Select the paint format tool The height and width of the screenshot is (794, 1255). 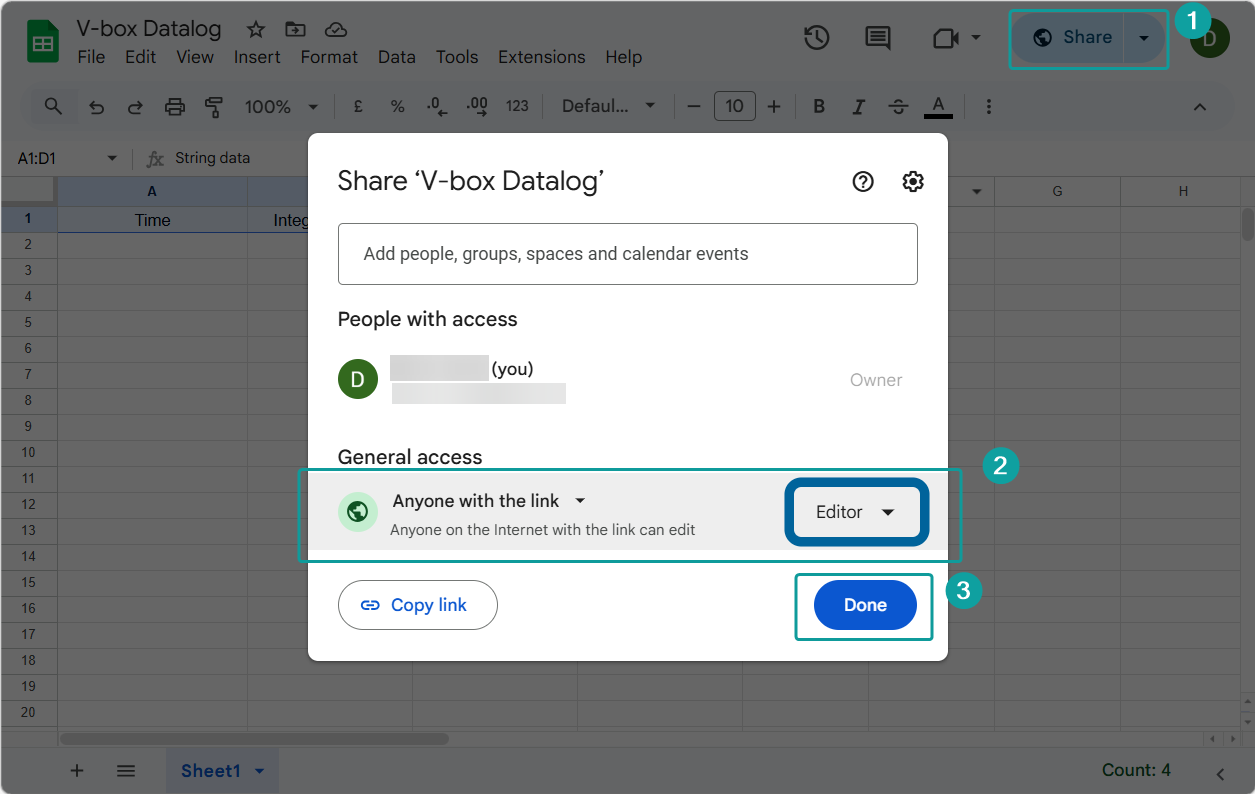click(x=213, y=106)
